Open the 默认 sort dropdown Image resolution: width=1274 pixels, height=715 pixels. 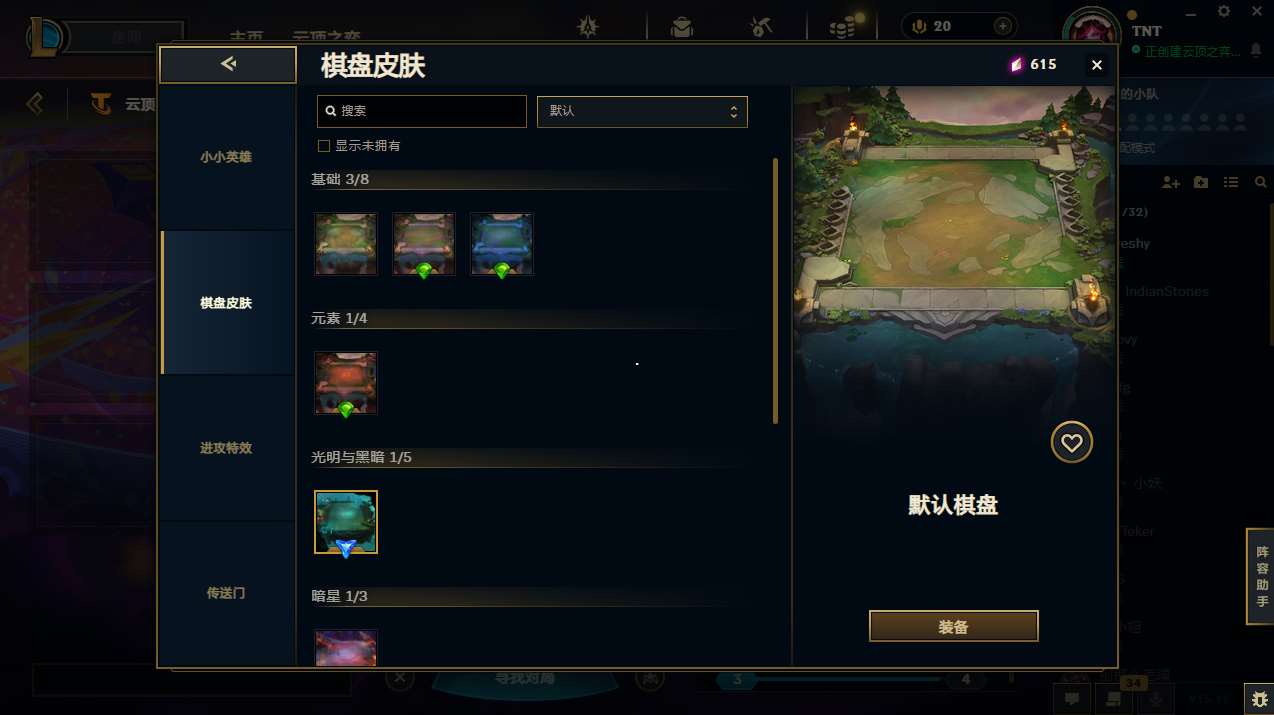(642, 111)
